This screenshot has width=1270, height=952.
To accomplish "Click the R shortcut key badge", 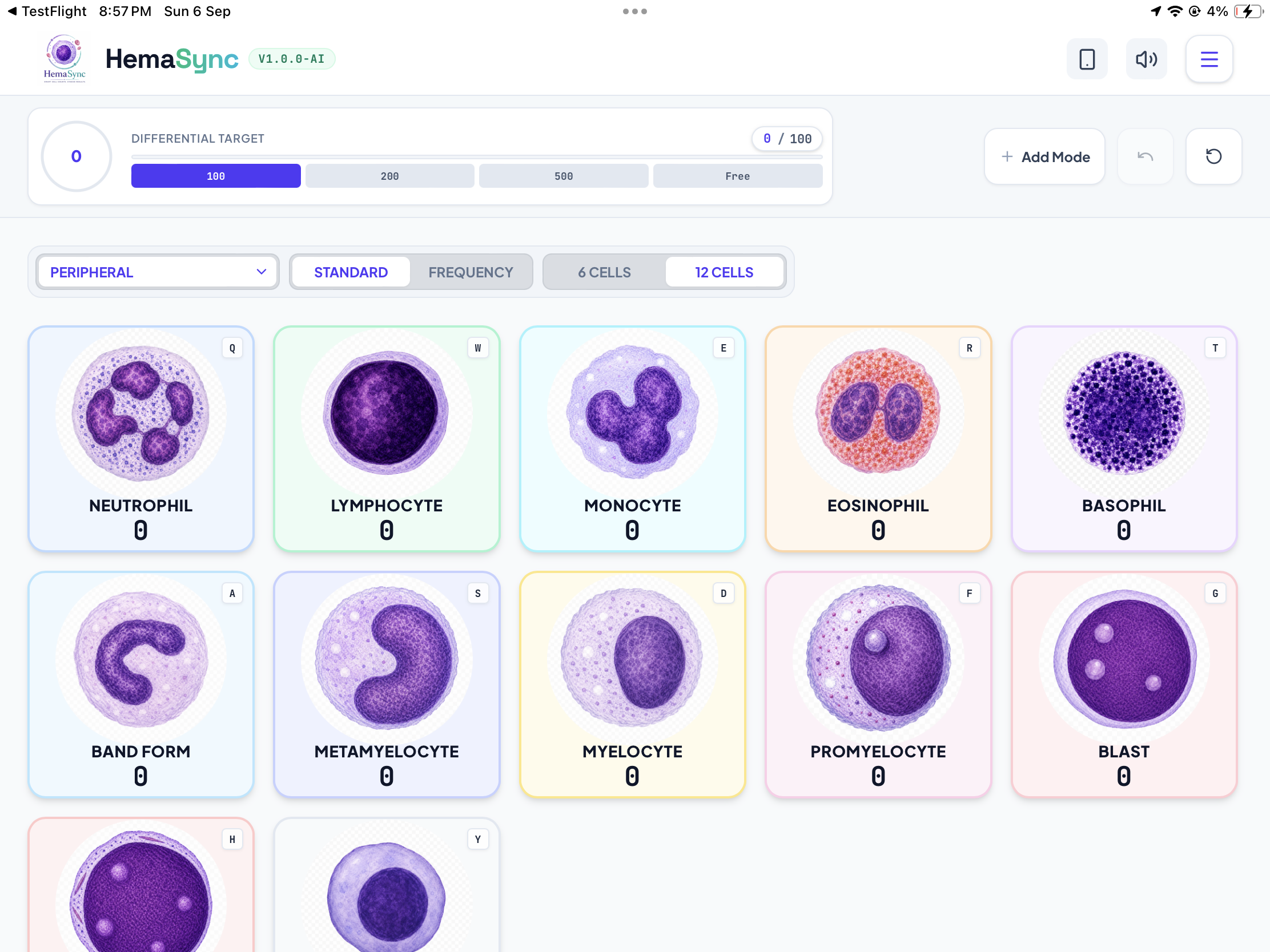I will click(969, 348).
